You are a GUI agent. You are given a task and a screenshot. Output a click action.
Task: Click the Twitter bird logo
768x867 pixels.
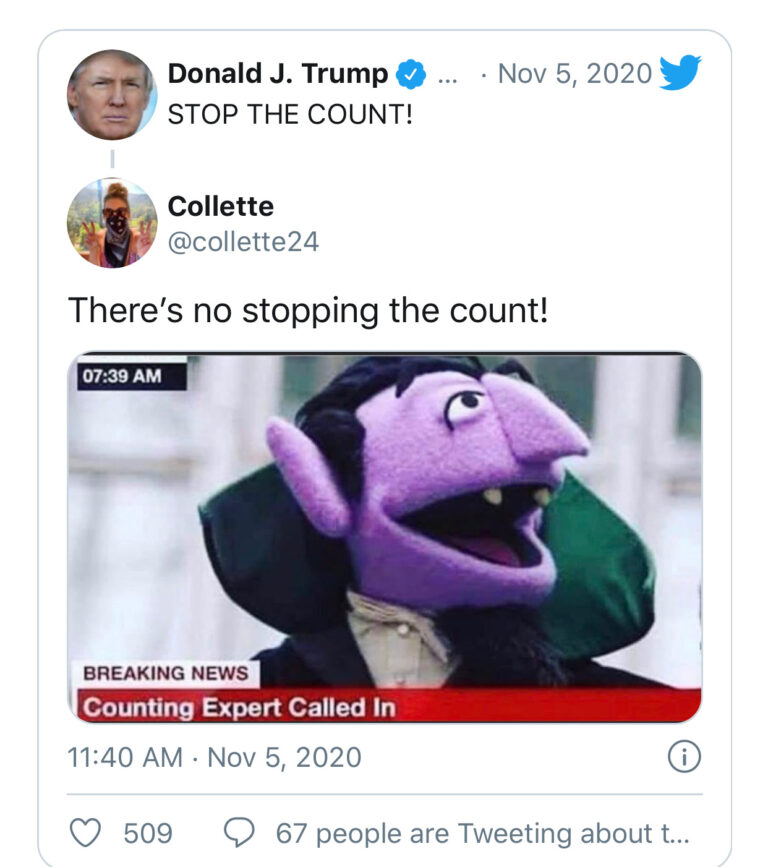[680, 72]
